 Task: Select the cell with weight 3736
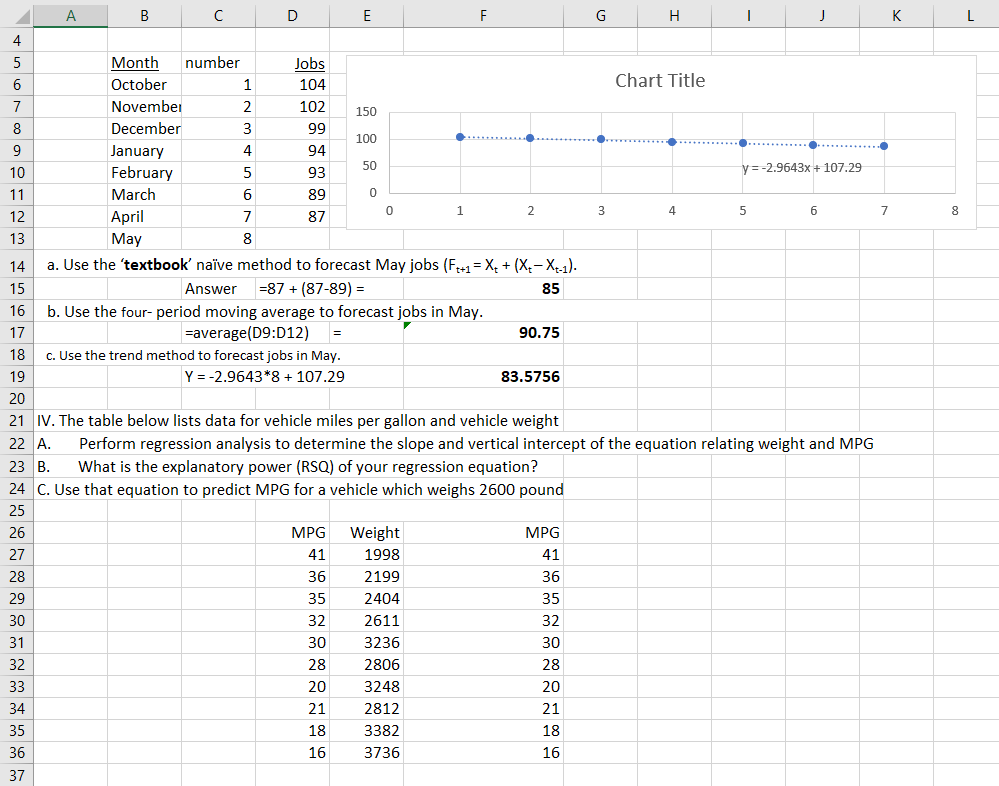366,752
